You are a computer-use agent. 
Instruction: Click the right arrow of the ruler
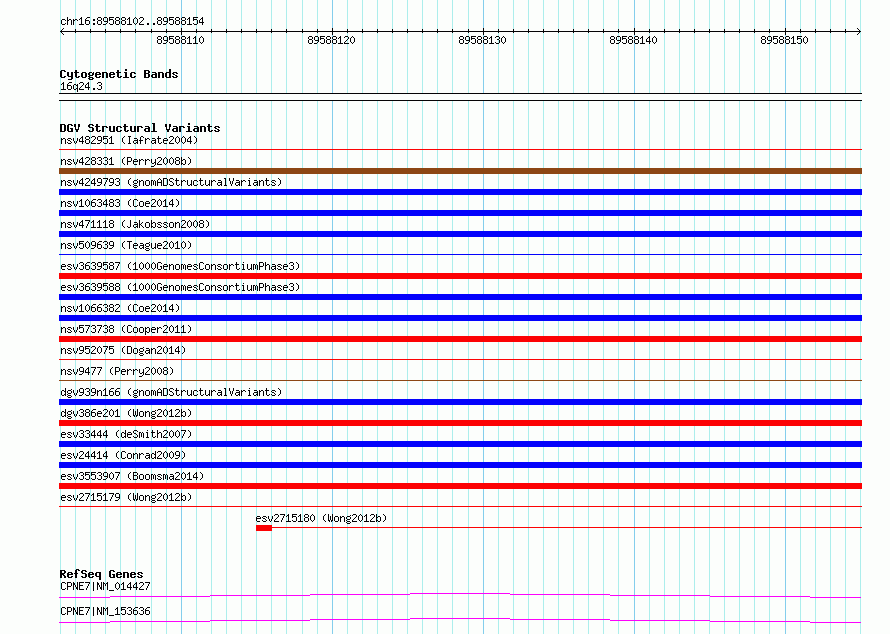[859, 31]
